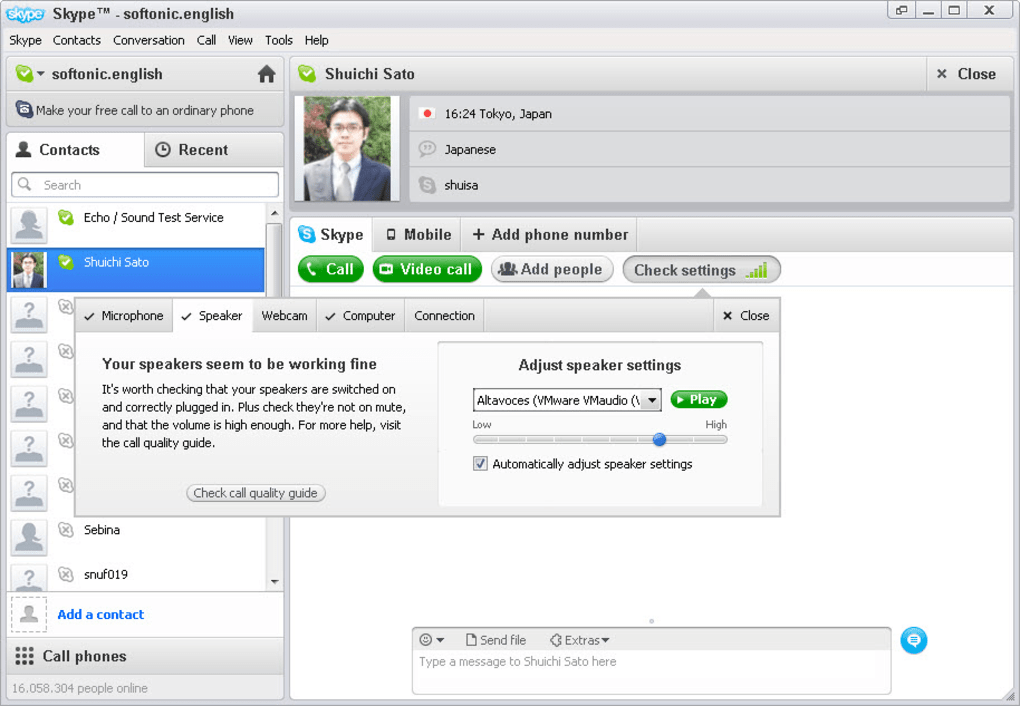Switch to the Webcam settings tab
This screenshot has width=1020, height=706.
tap(284, 316)
